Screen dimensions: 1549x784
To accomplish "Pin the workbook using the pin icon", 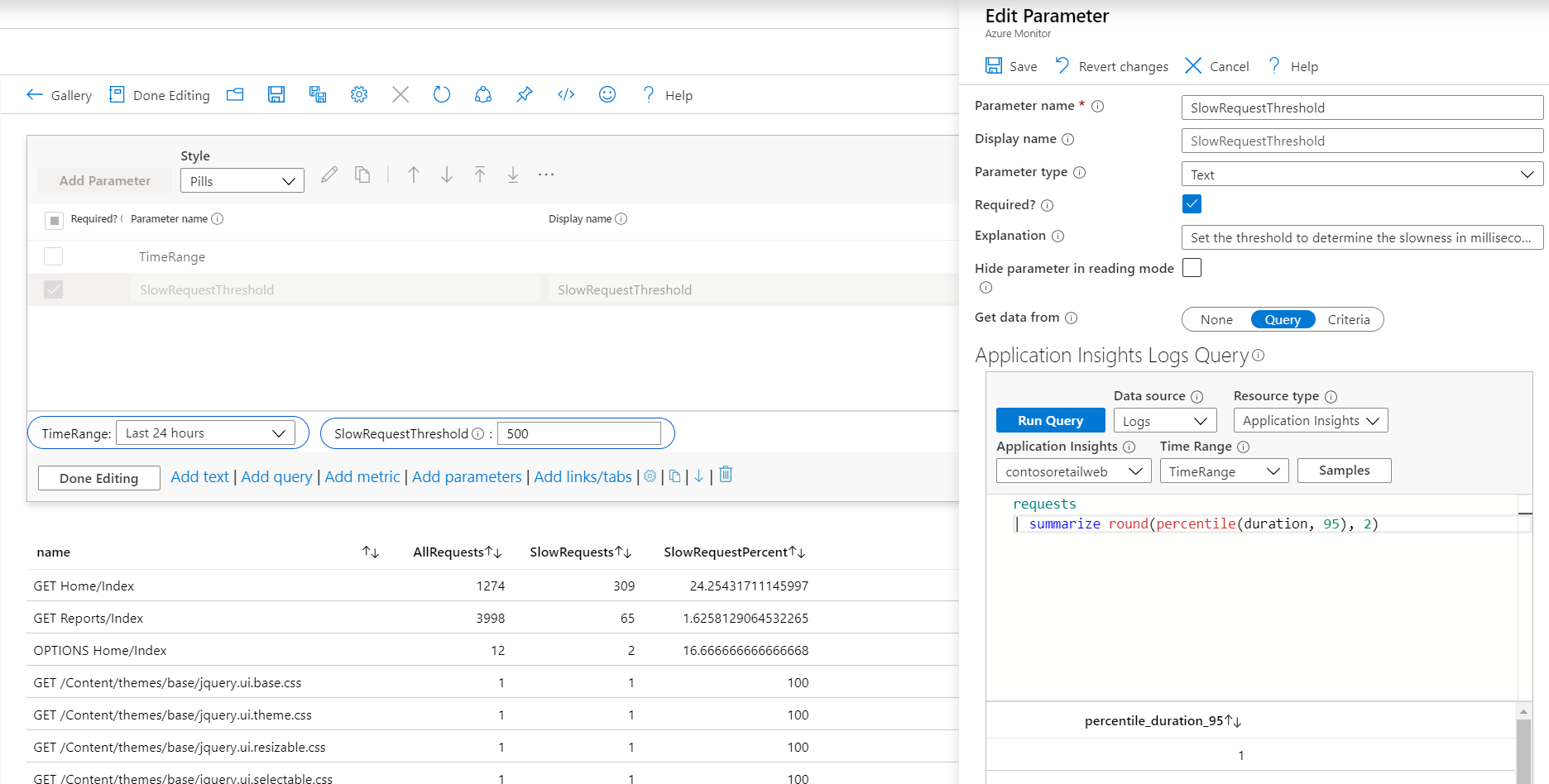I will (525, 95).
